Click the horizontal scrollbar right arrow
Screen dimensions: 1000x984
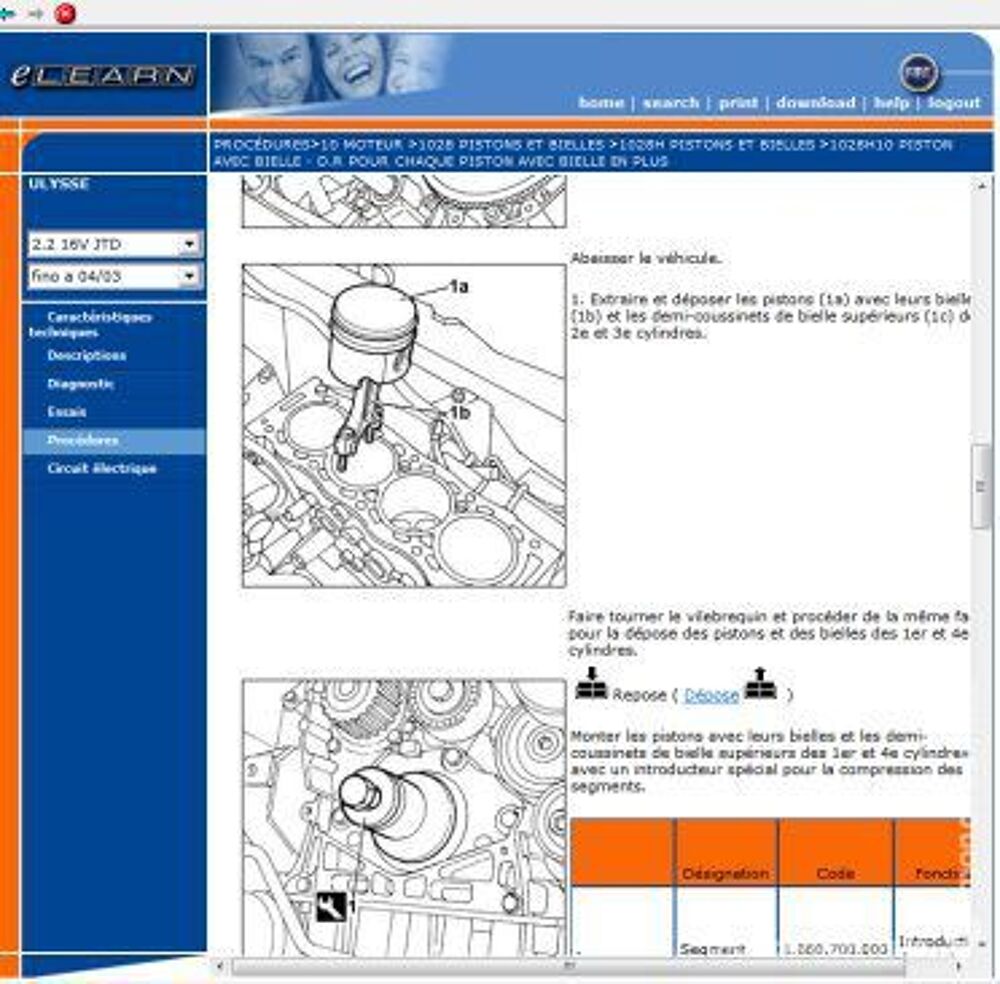coord(958,967)
